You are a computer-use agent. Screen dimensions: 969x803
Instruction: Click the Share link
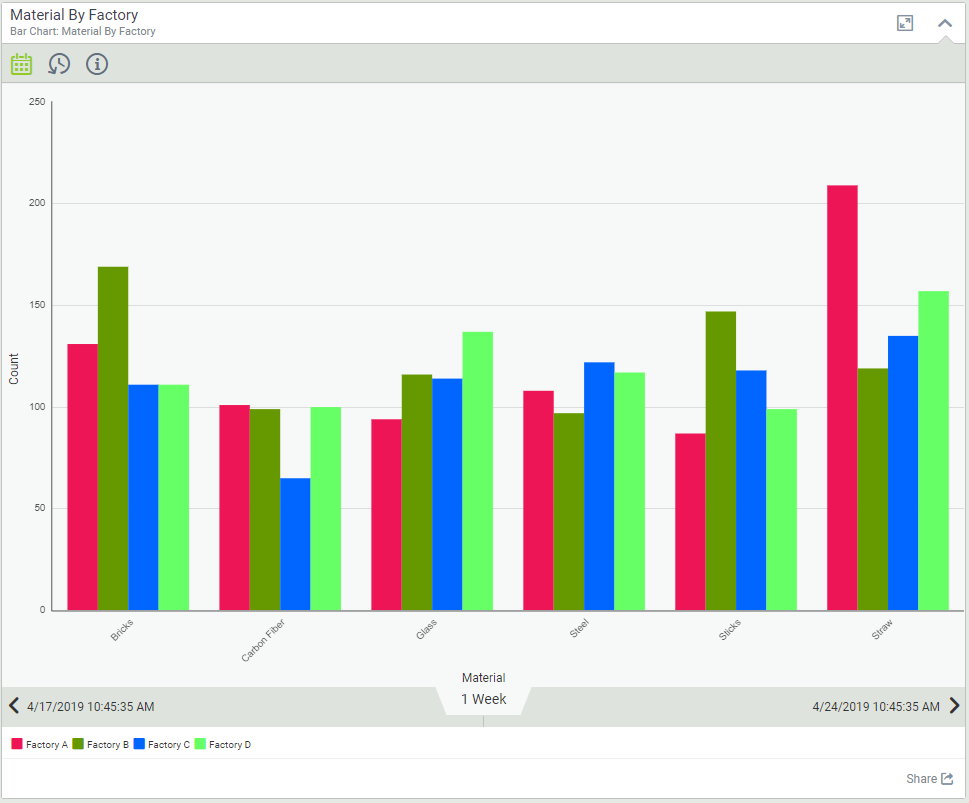[929, 779]
